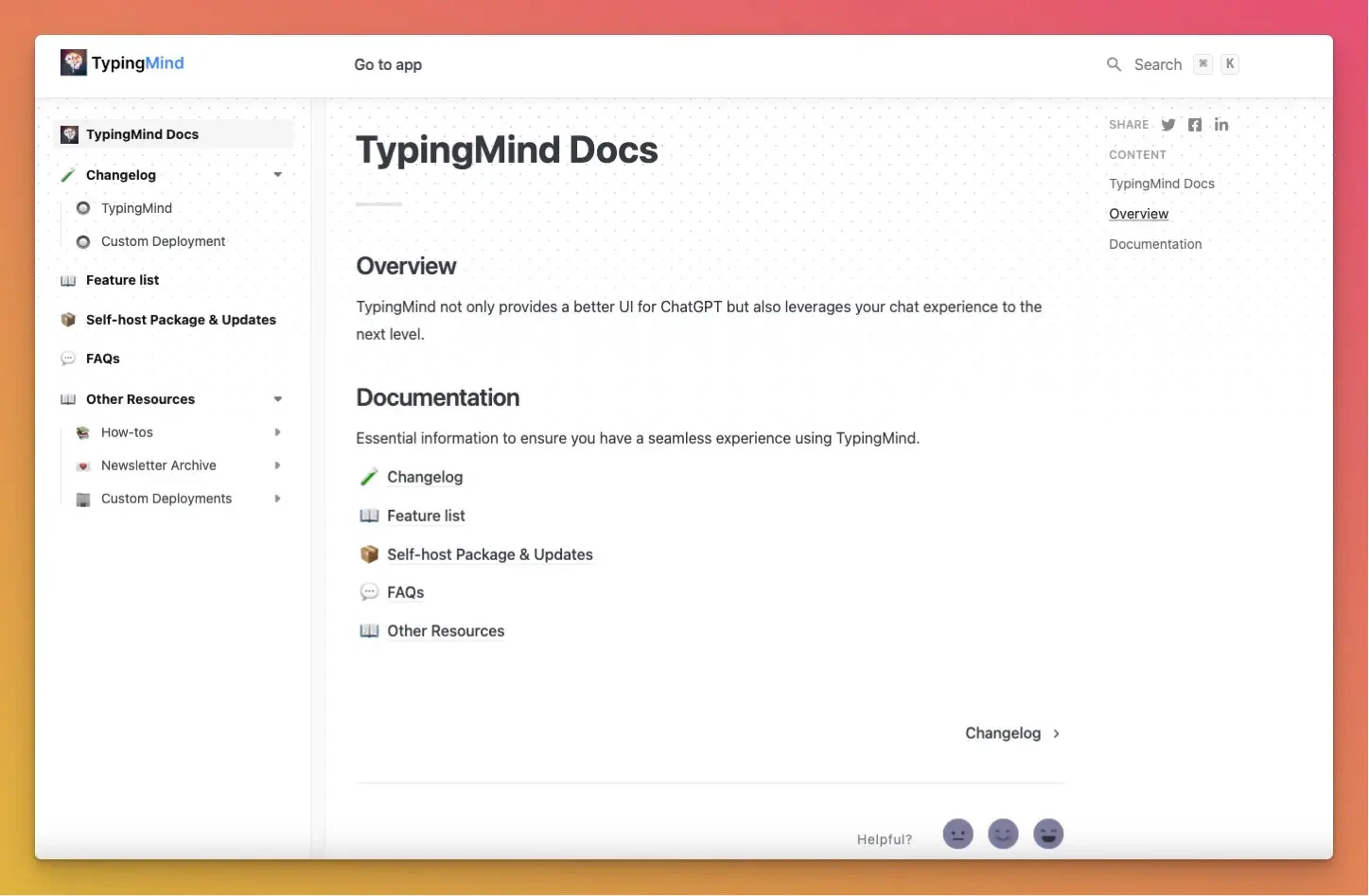Rate the page with the neutral face
1369x896 pixels.
[x=957, y=834]
